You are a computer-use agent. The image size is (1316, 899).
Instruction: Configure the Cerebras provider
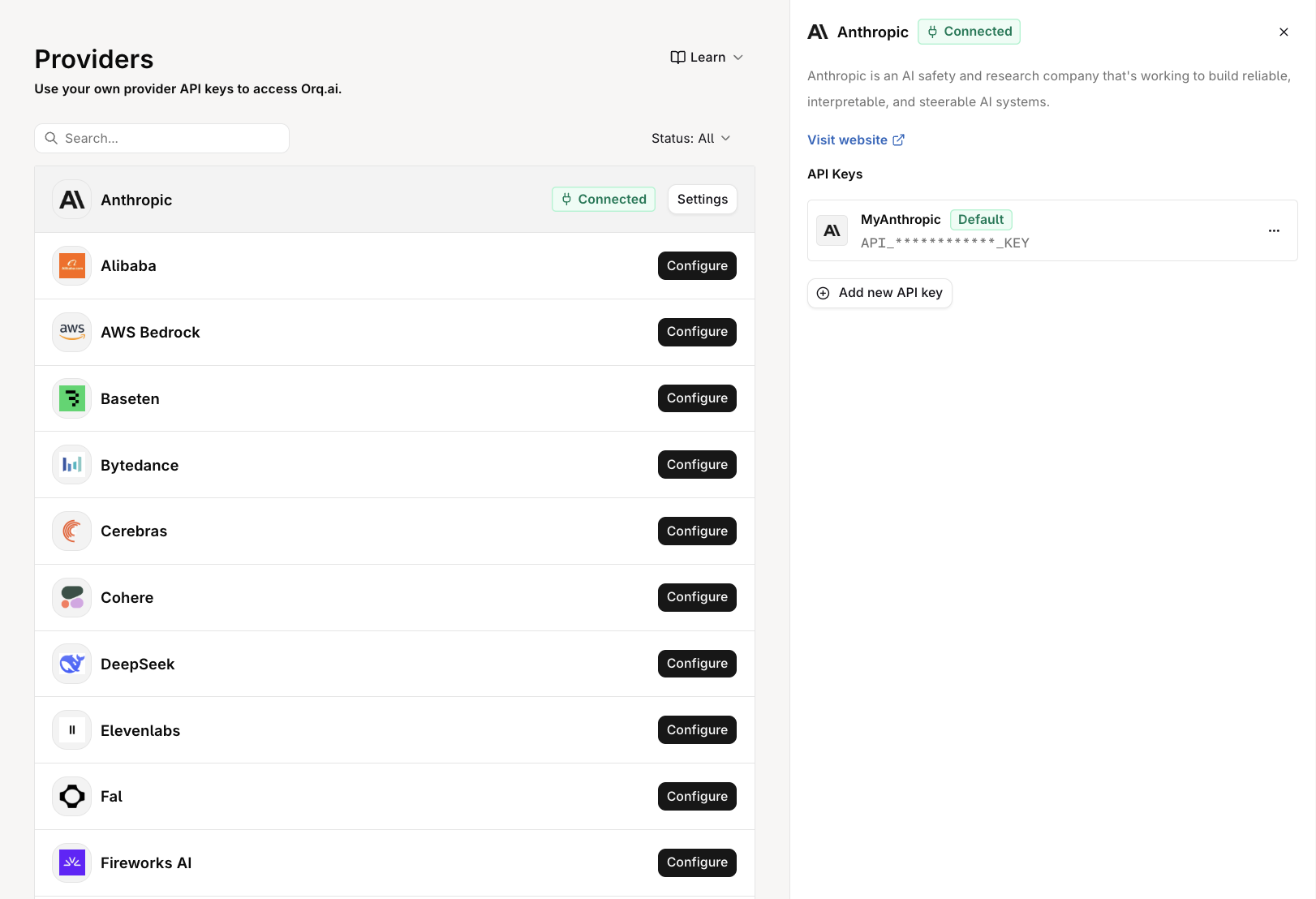coord(697,531)
